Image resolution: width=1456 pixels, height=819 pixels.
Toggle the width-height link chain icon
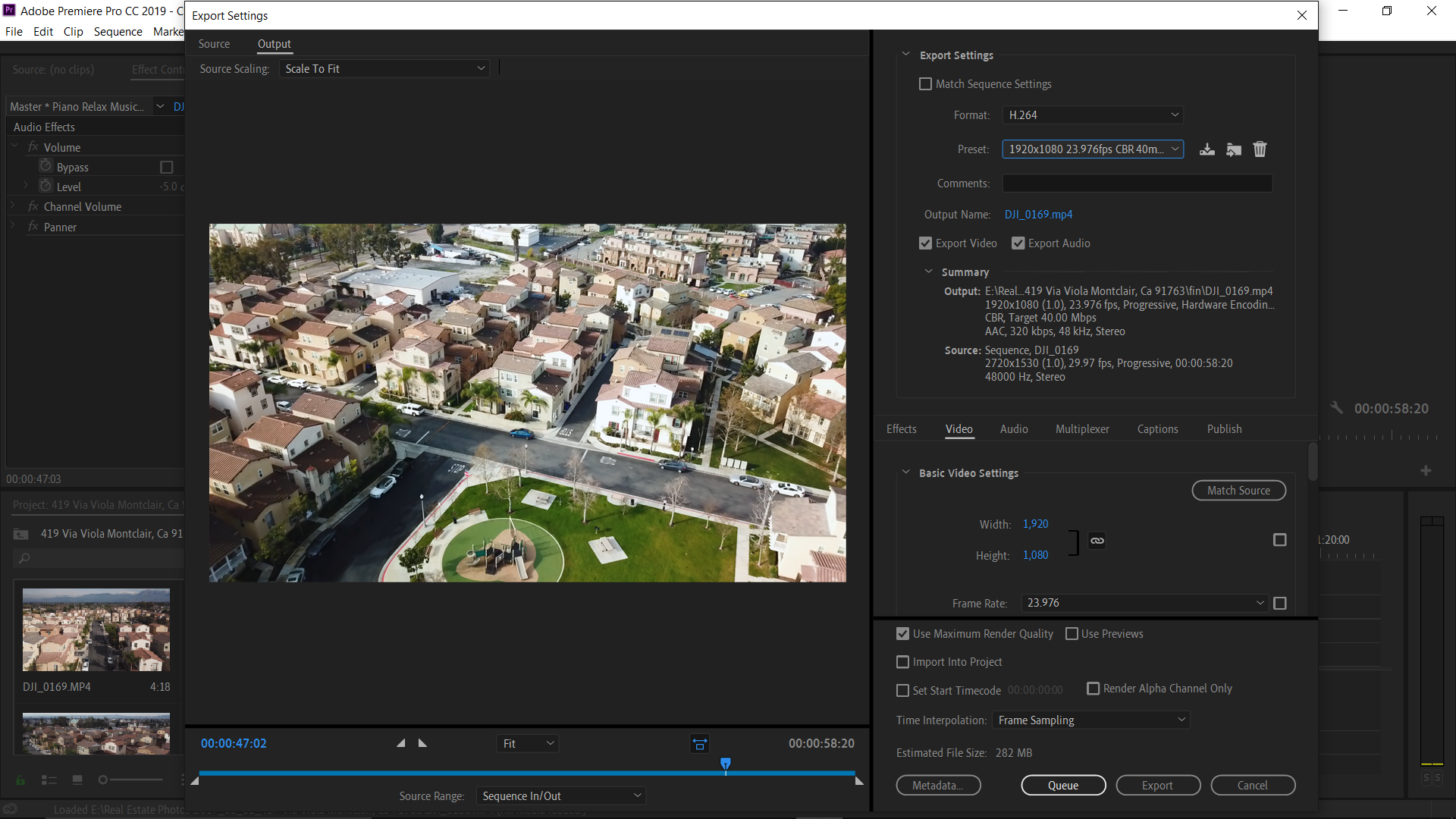1097,541
